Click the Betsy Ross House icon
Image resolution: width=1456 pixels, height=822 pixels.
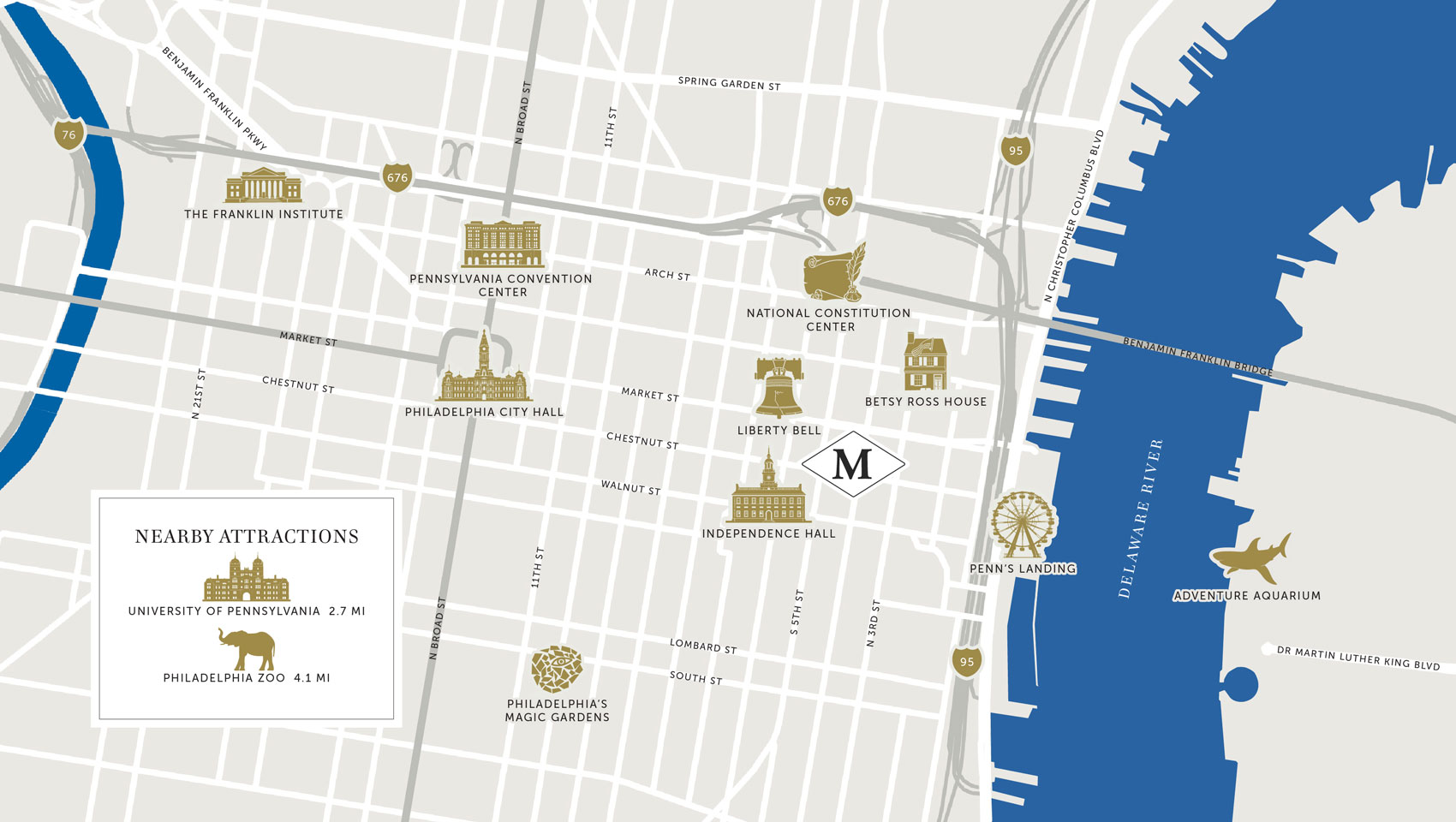point(925,363)
